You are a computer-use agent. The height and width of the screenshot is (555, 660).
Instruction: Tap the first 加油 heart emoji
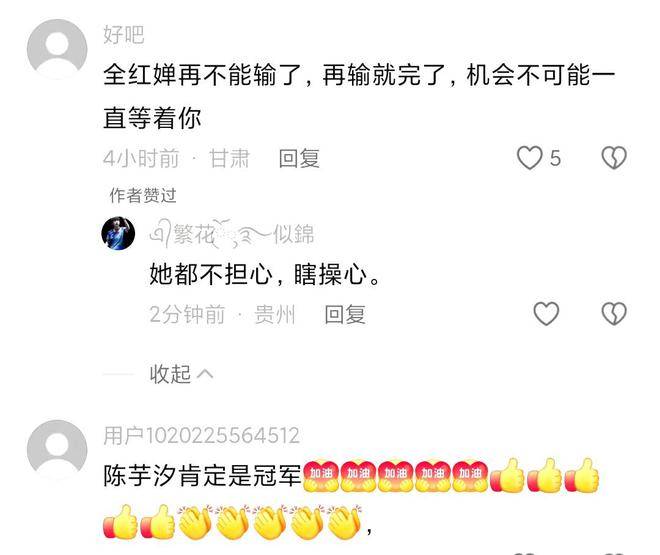[x=321, y=476]
